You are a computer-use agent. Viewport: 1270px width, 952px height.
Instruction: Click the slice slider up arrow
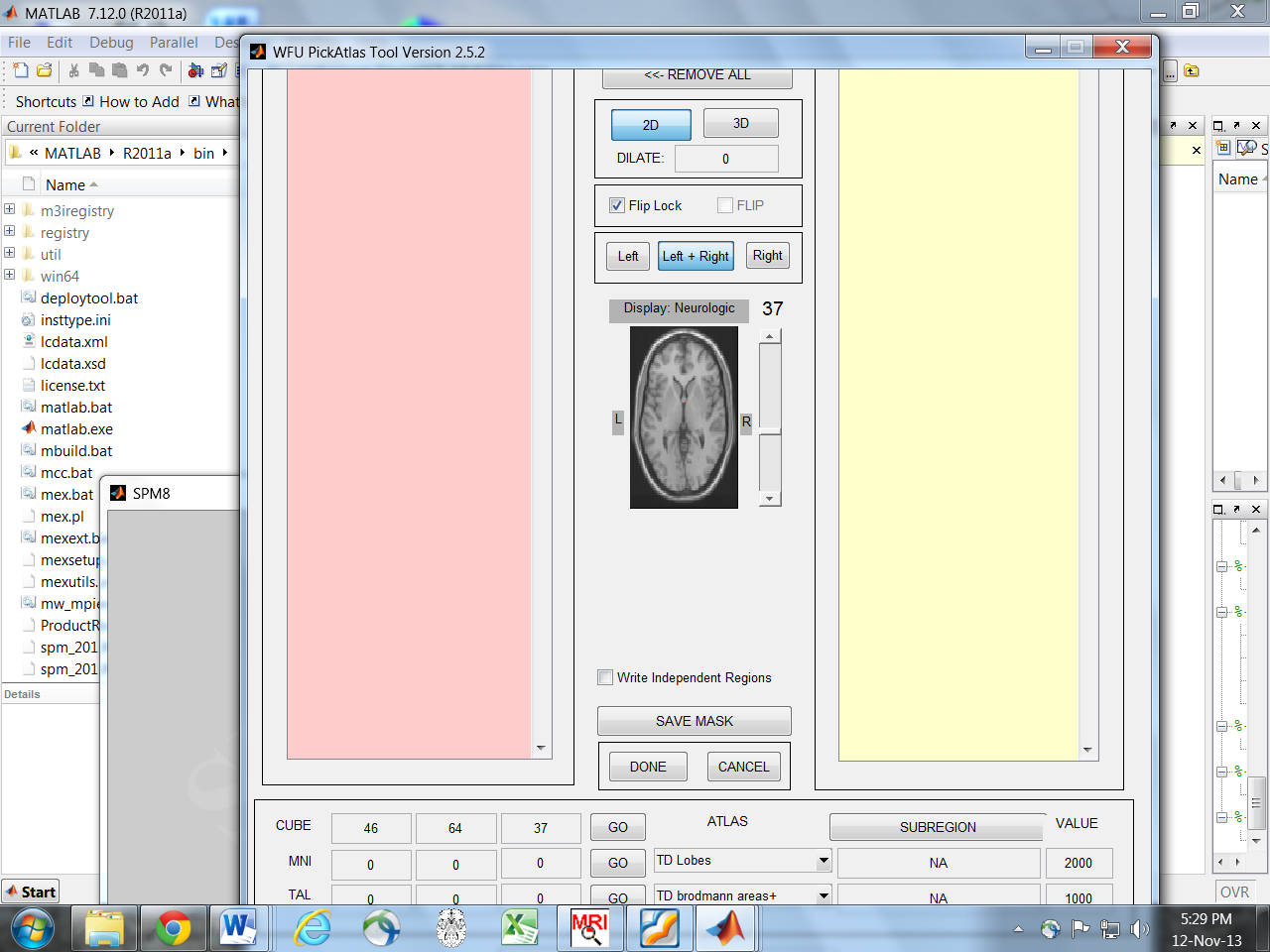[x=770, y=336]
